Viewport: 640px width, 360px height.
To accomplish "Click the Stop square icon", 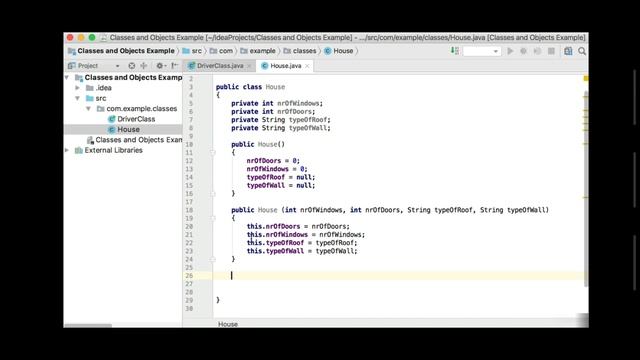I will [x=551, y=51].
